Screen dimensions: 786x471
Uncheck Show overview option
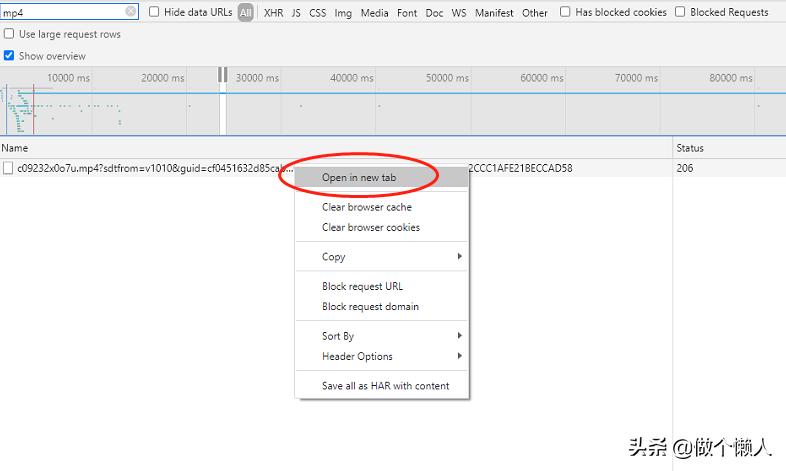click(9, 56)
